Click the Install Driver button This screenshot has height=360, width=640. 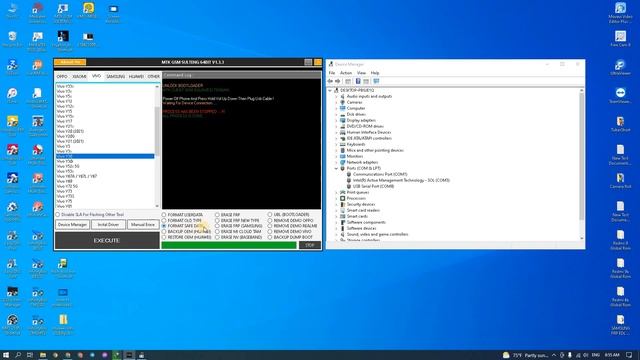click(108, 225)
